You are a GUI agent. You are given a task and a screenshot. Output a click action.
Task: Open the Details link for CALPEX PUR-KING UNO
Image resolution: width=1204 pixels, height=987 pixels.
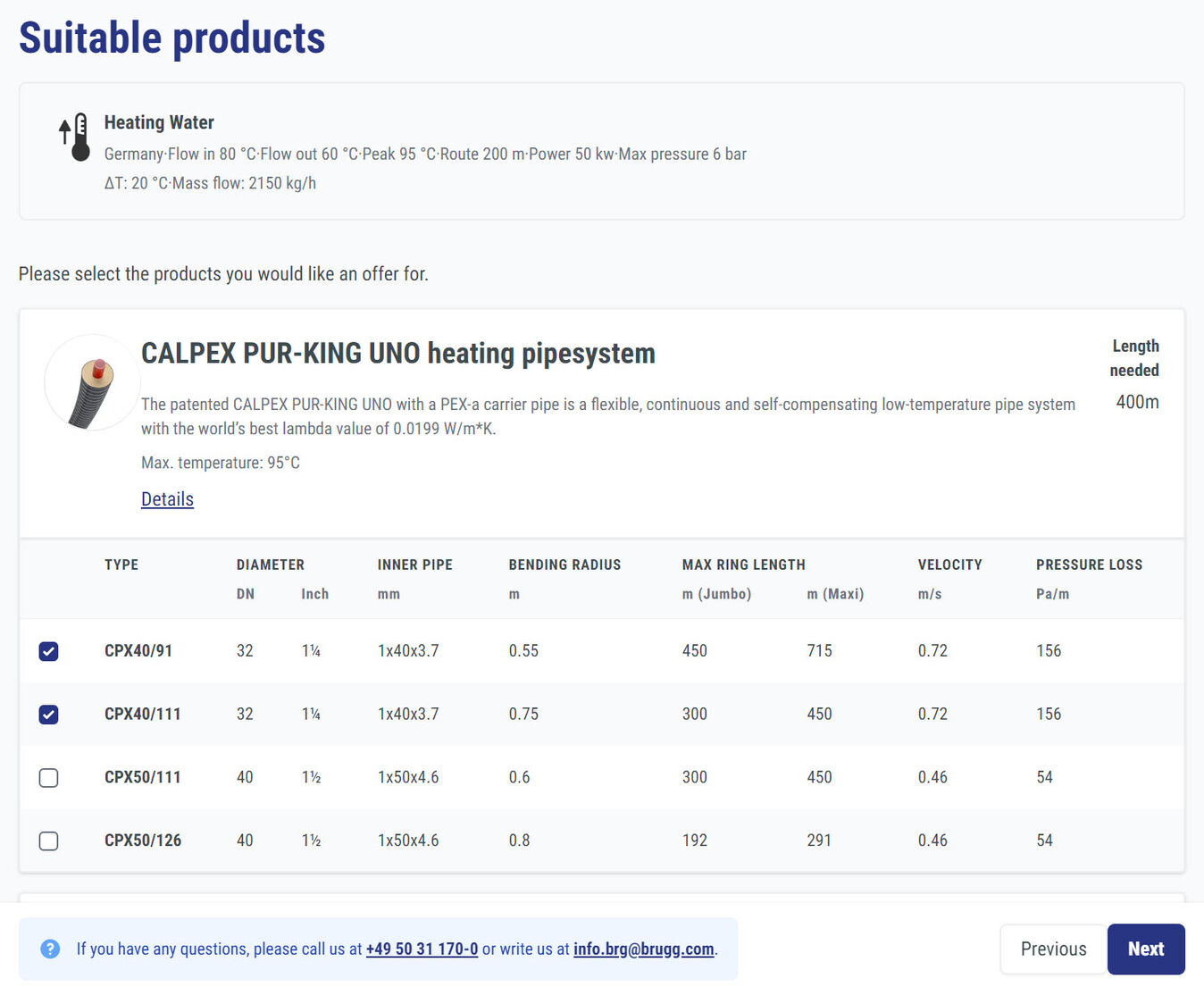pyautogui.click(x=167, y=499)
